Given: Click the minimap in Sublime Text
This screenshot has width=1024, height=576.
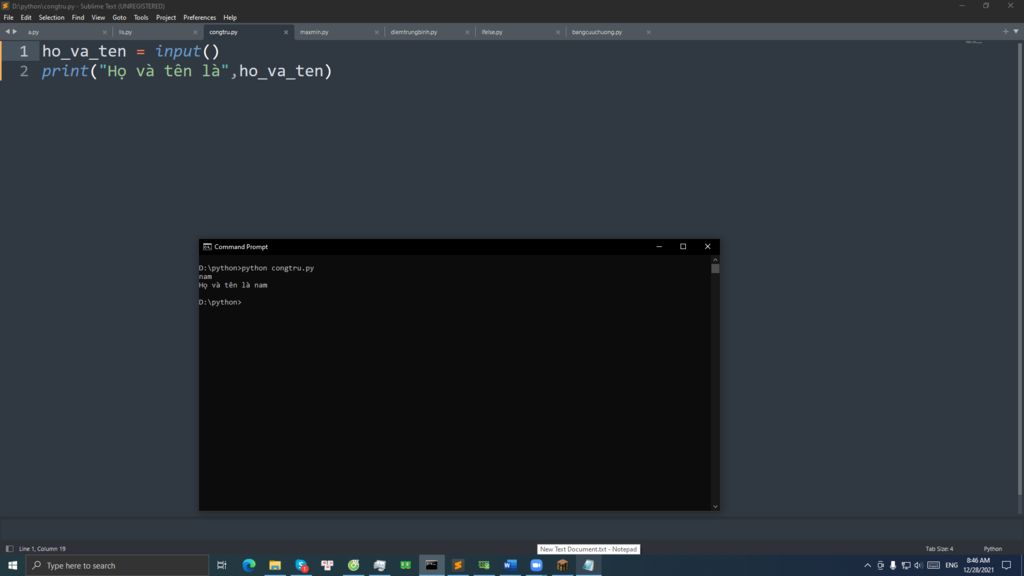Looking at the screenshot, I should click(974, 42).
